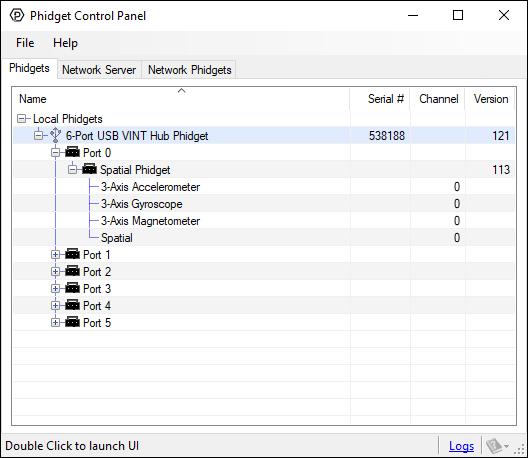
Task: Expand the Port 5 node
Action: (55, 323)
